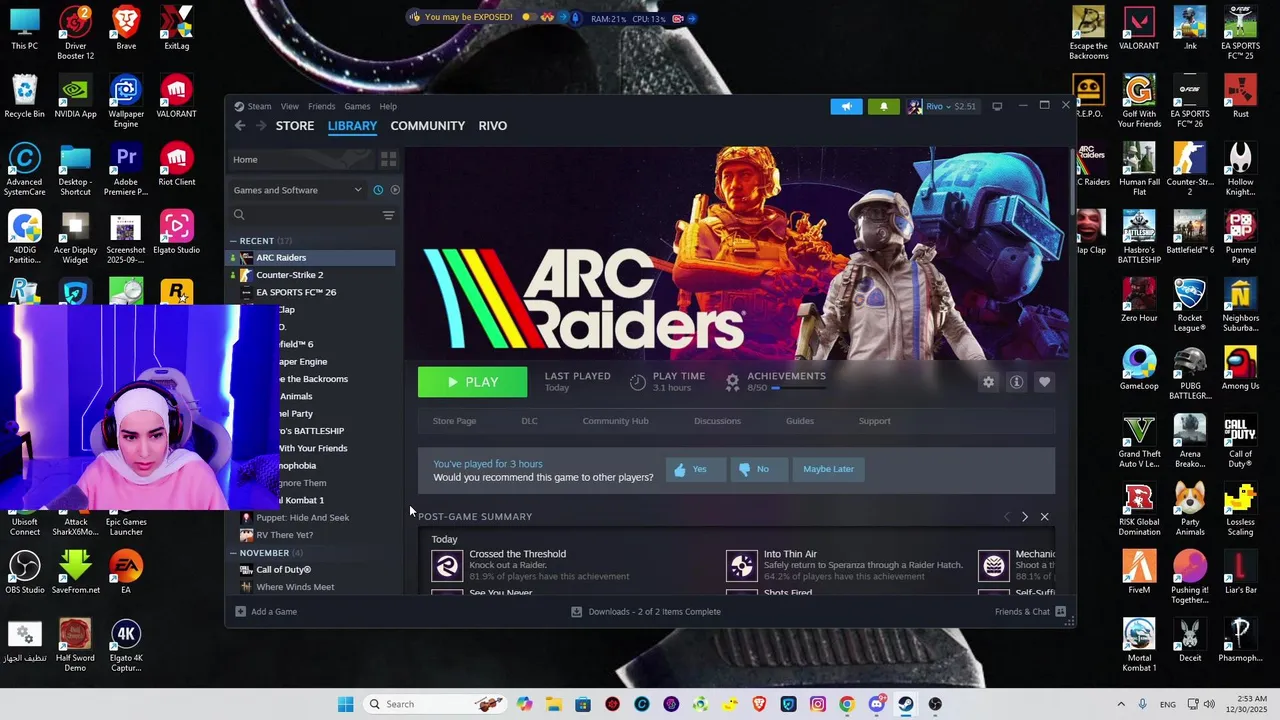This screenshot has width=1280, height=720.
Task: Dismiss the Post-Game Summary section
Action: point(1044,517)
